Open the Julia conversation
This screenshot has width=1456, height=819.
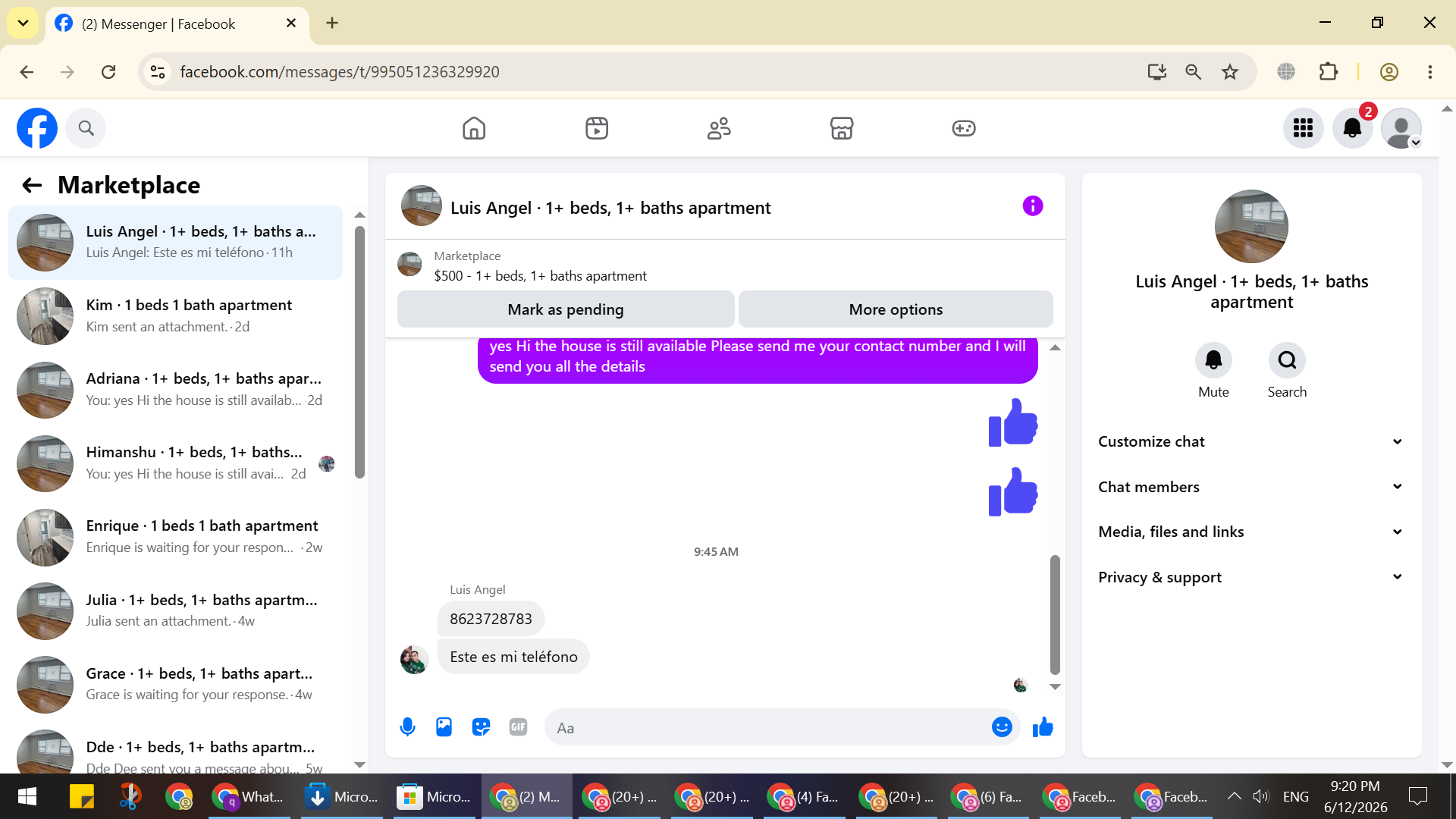point(175,610)
